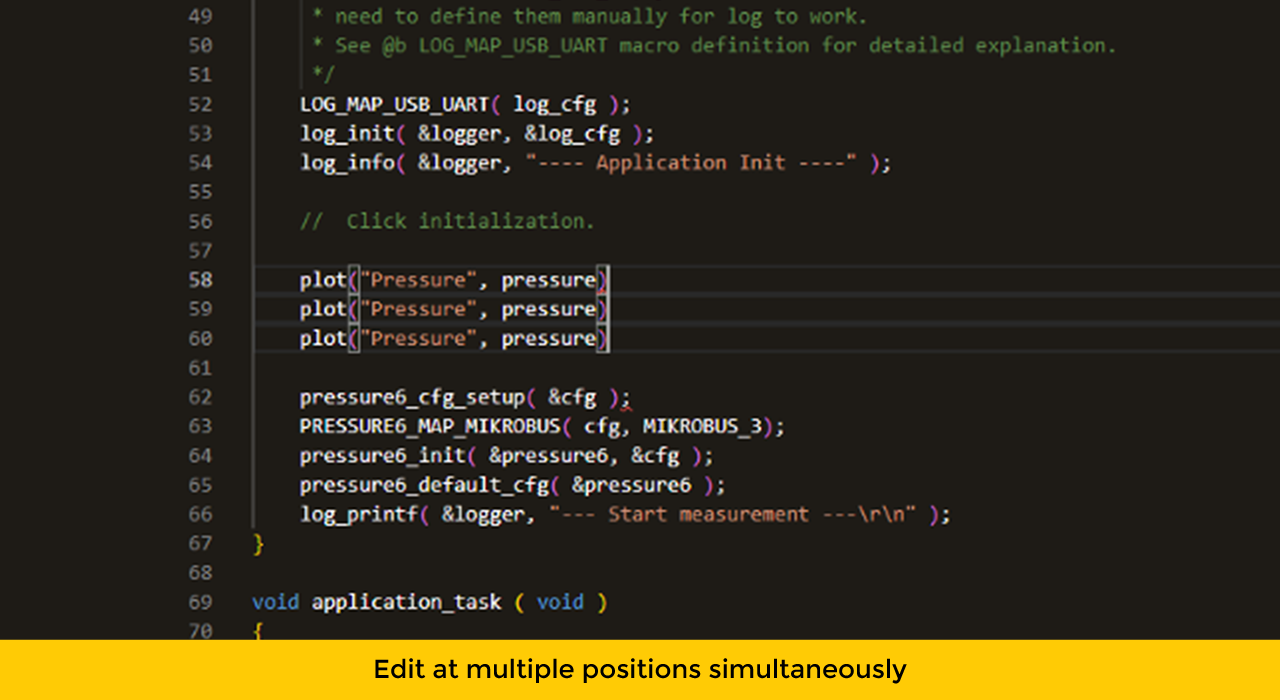Select line number 62 in the gutter
Viewport: 1280px width, 700px height.
200,397
